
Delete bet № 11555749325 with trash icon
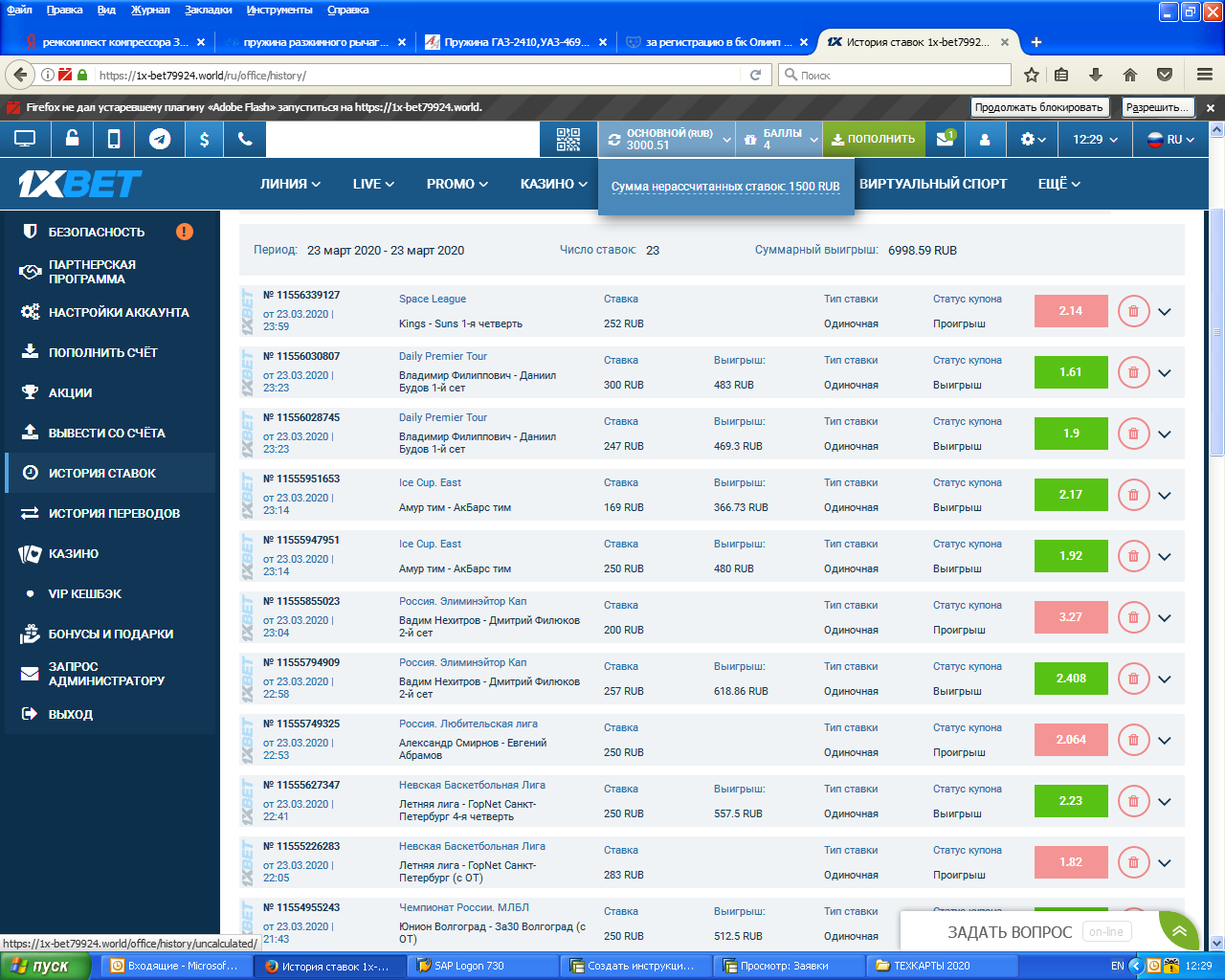click(x=1133, y=740)
